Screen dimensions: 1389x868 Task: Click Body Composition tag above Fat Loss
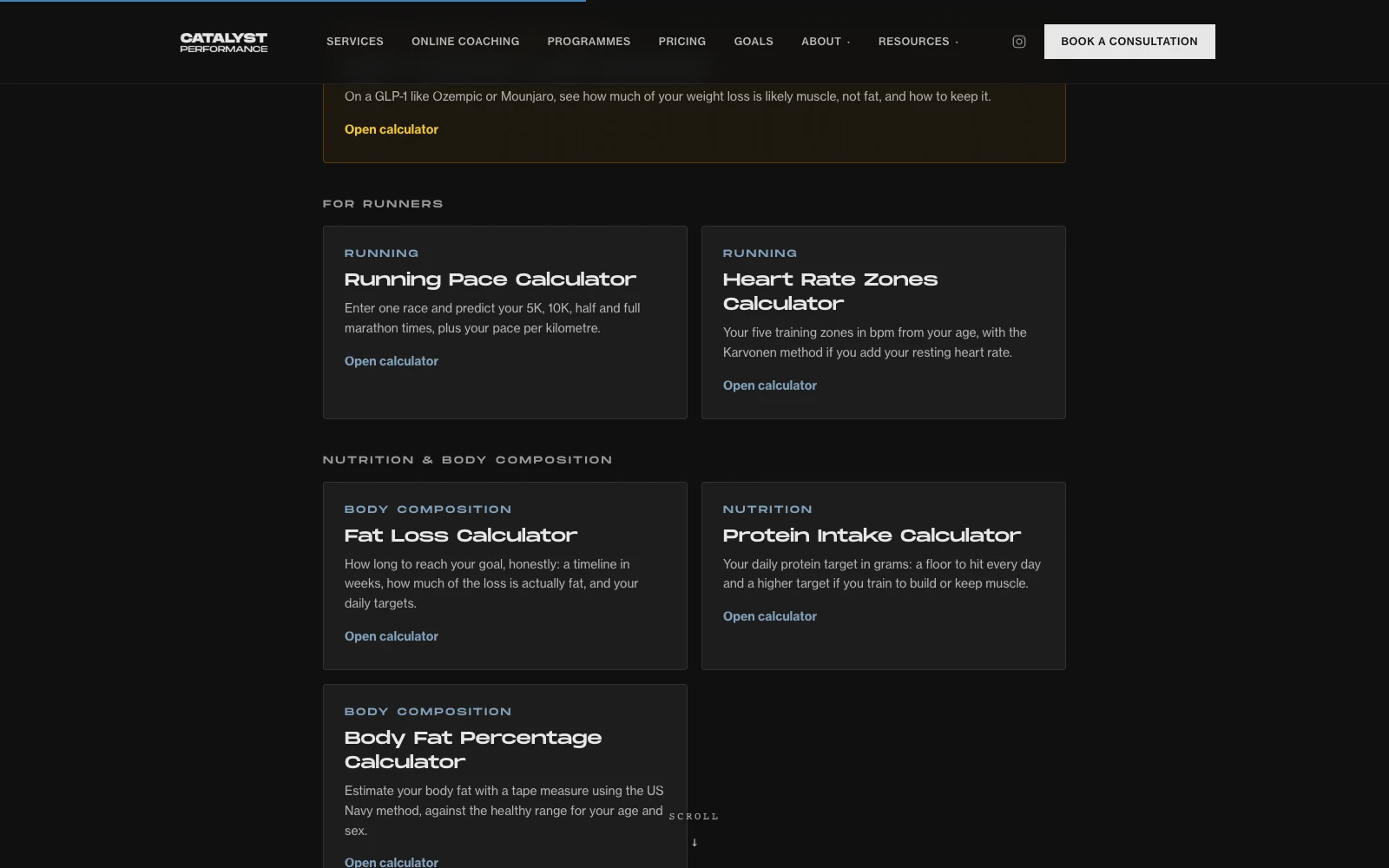[428, 510]
